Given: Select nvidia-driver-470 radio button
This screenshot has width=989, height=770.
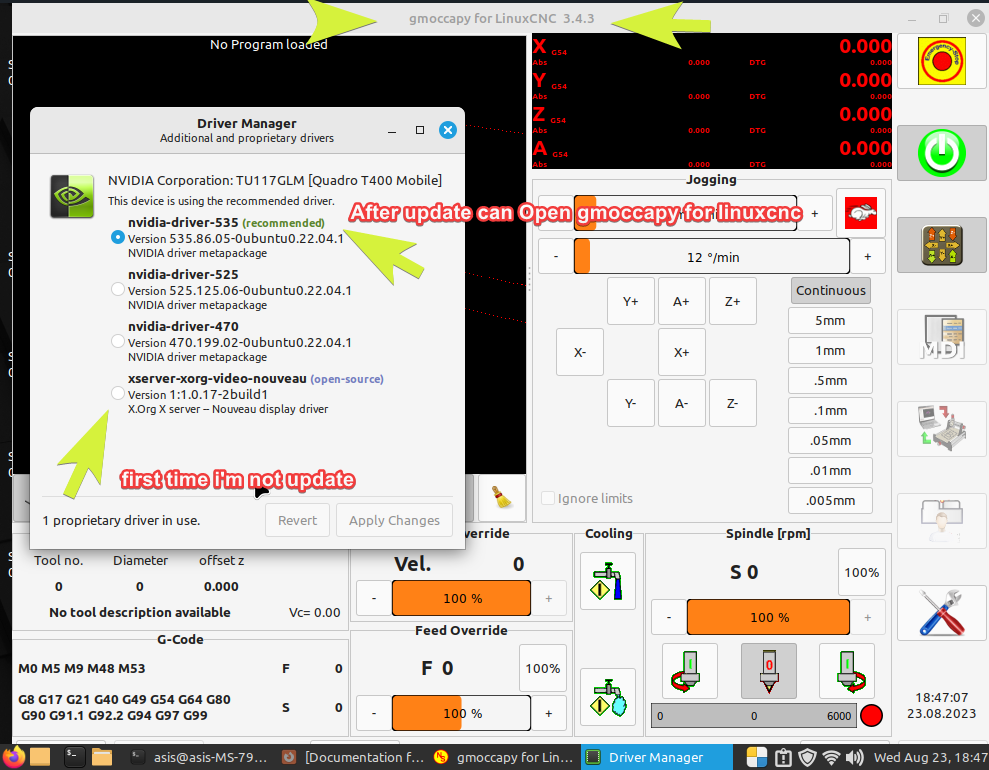Looking at the screenshot, I should point(117,341).
